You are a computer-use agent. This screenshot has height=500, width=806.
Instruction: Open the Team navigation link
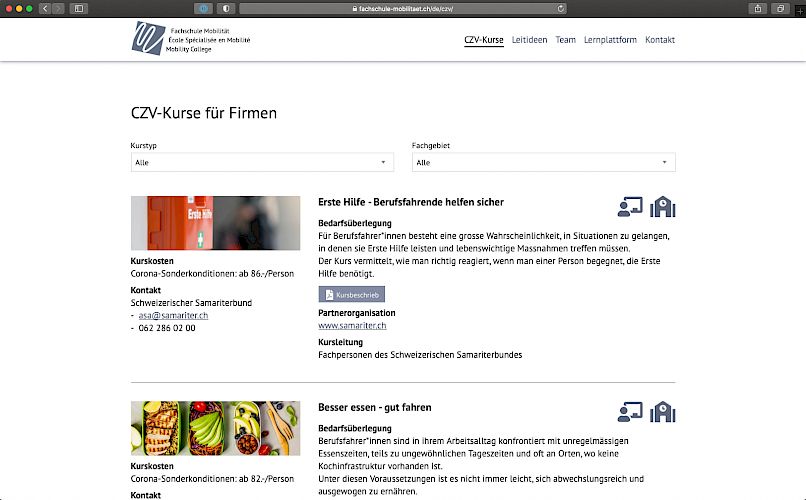[565, 40]
